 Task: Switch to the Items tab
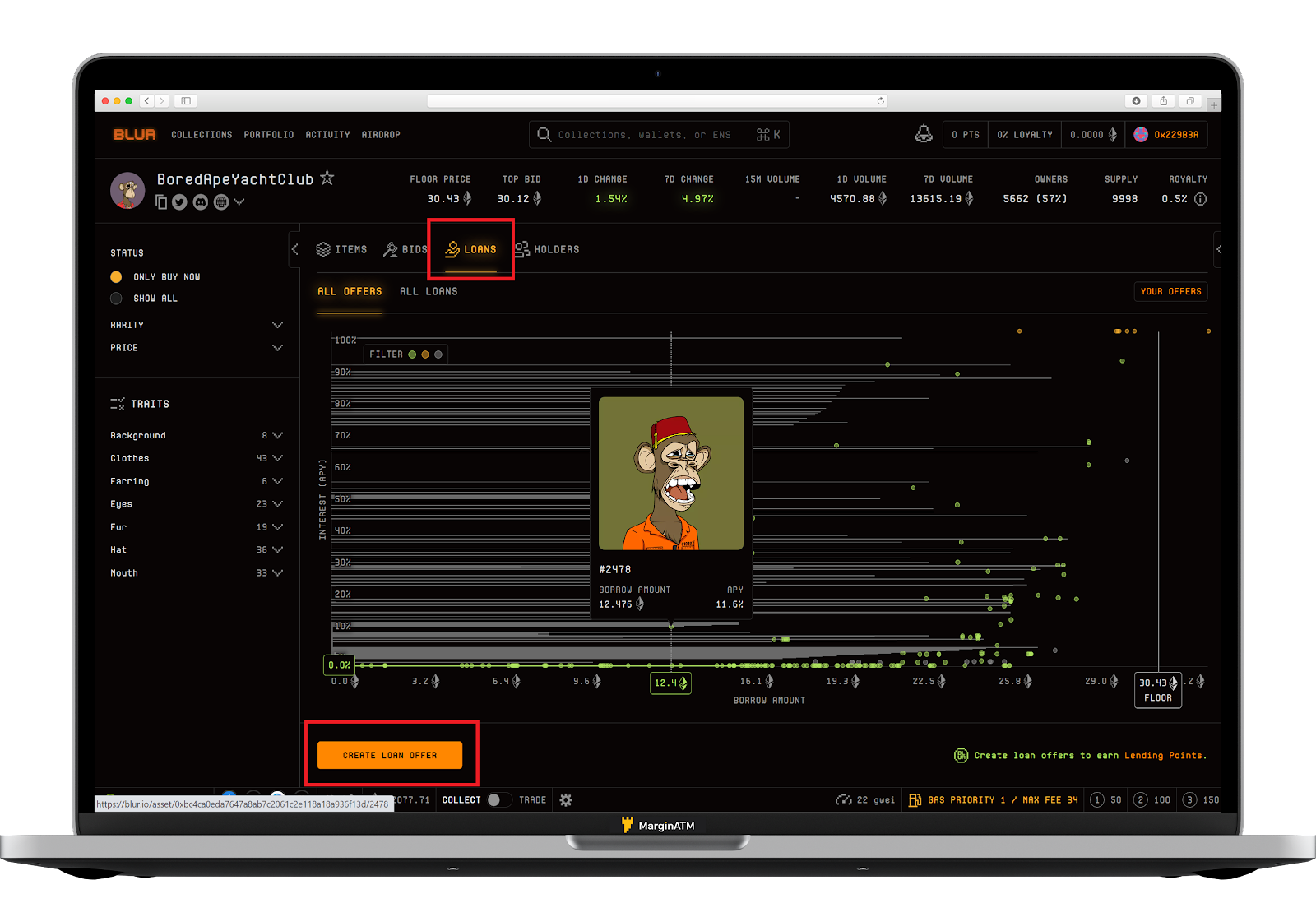341,249
